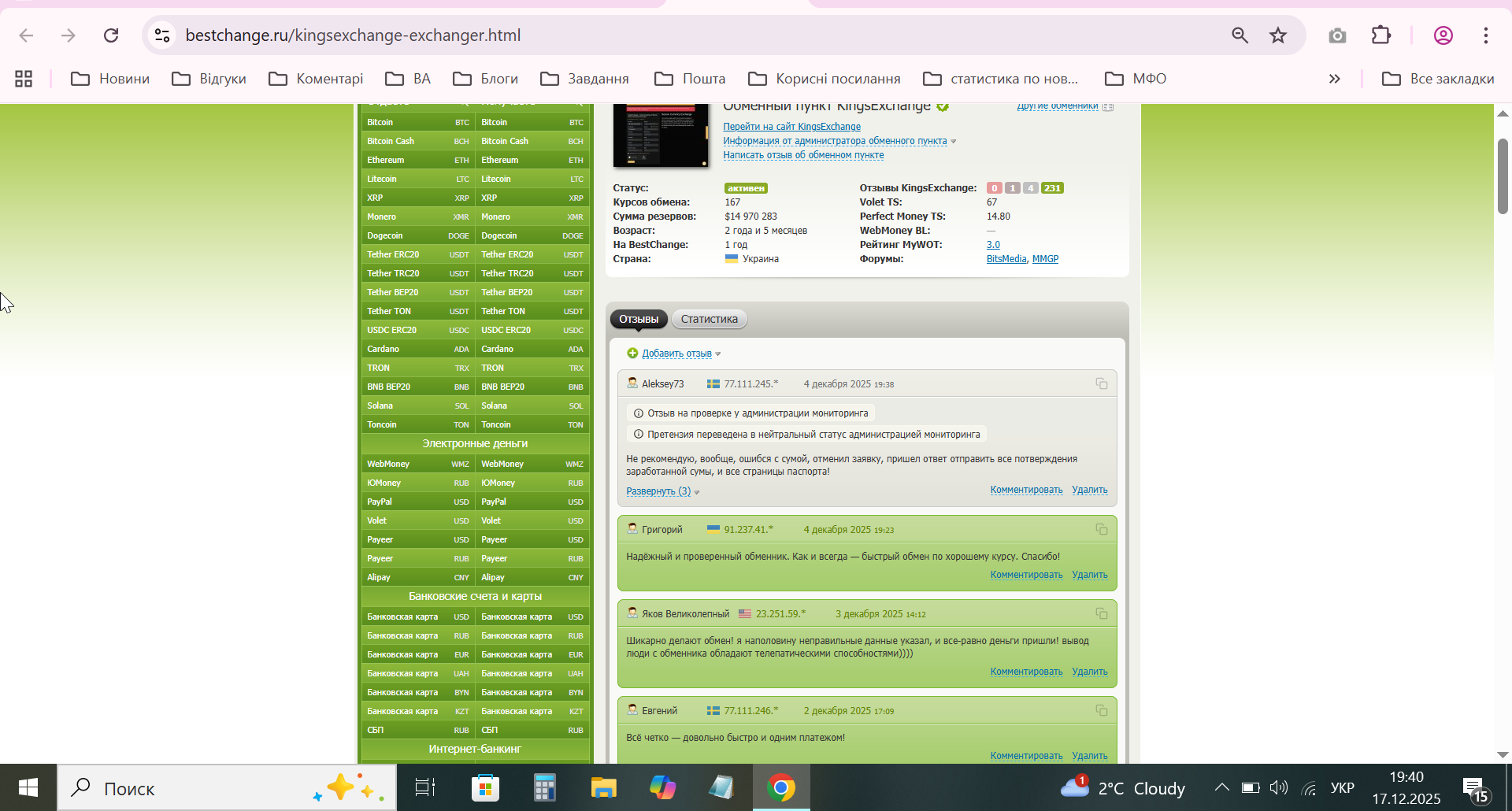Launch Microsoft Store from taskbar
This screenshot has width=1512, height=811.
click(485, 787)
